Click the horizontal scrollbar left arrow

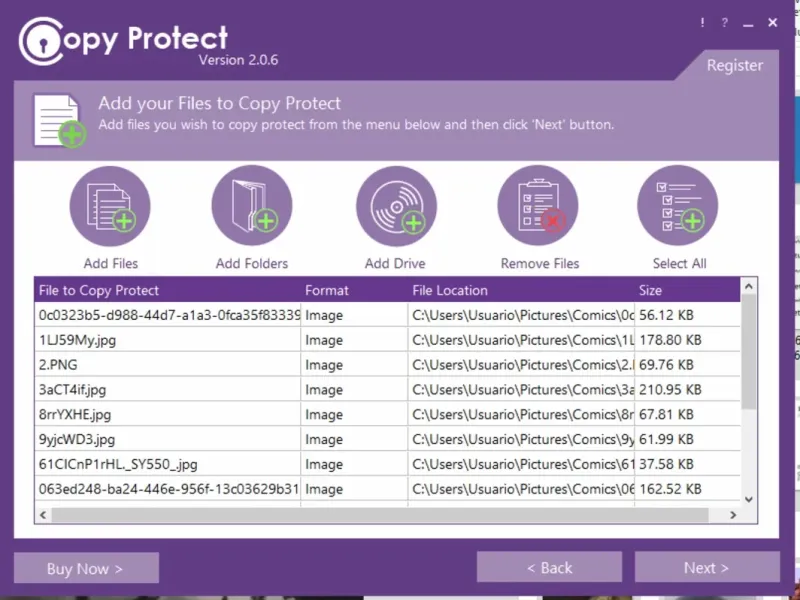point(43,515)
